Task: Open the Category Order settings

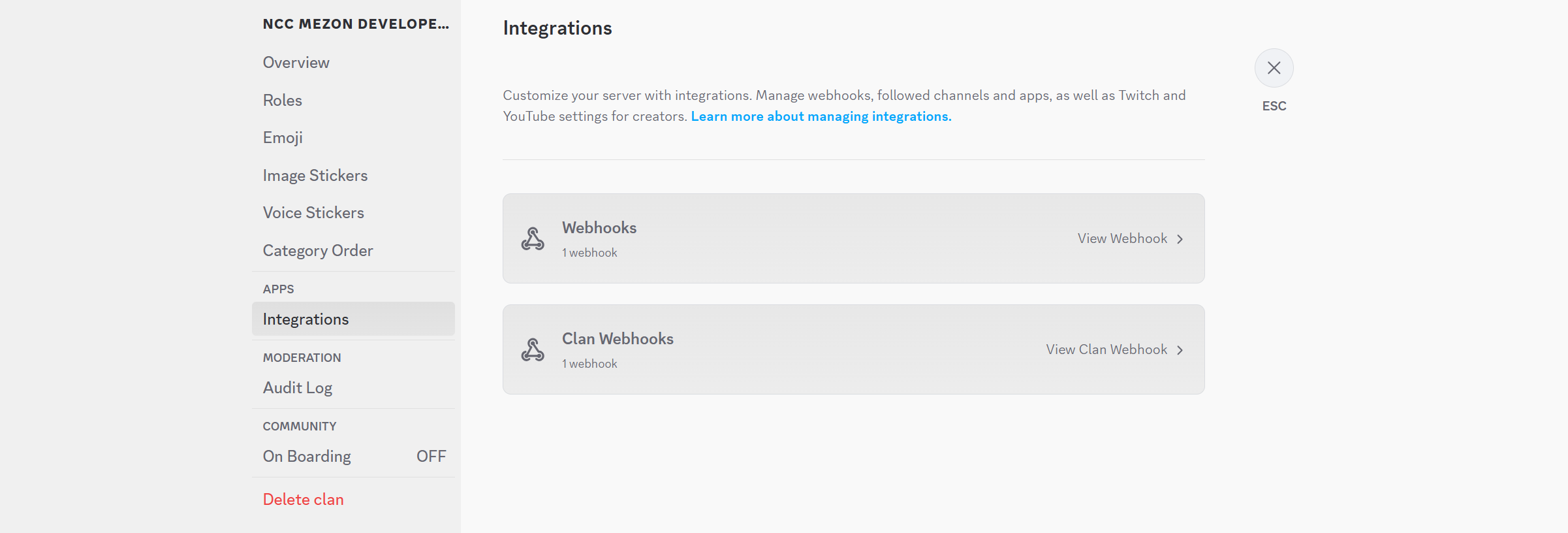Action: point(318,251)
